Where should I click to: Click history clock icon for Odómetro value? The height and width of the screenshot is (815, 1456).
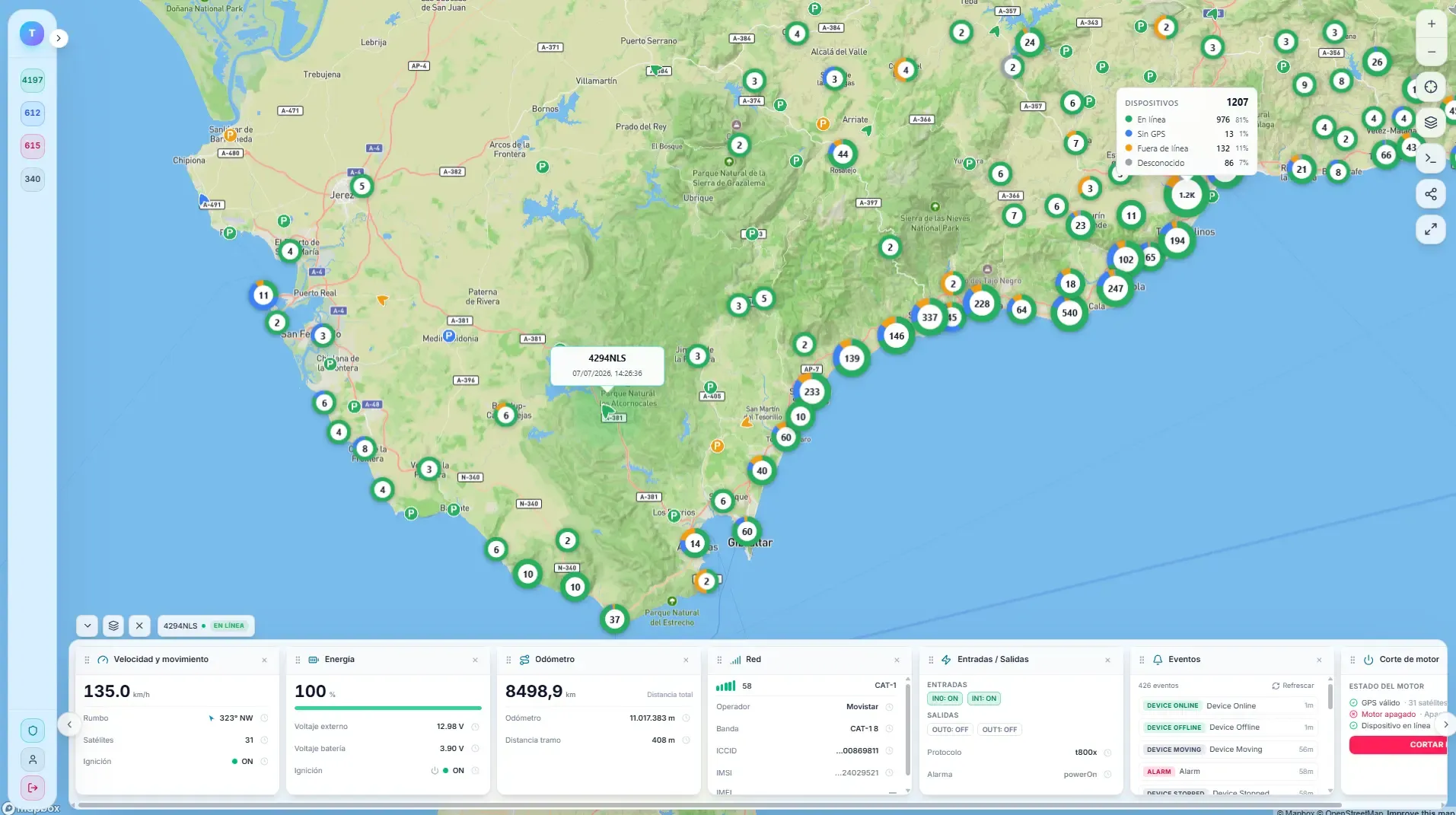686,718
